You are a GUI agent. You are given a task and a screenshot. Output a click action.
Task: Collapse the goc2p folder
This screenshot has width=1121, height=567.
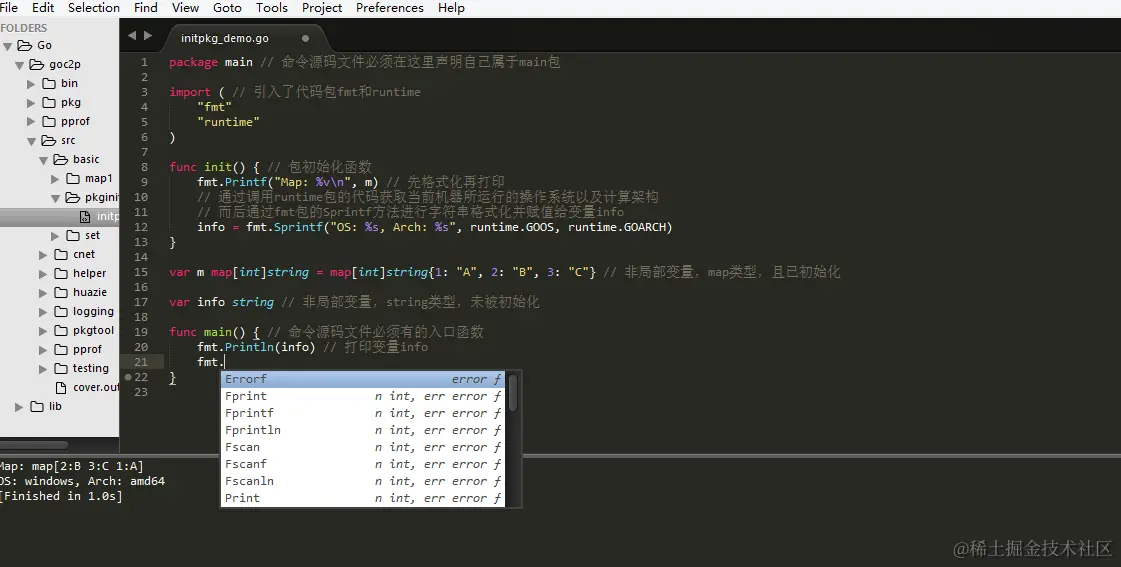click(19, 65)
